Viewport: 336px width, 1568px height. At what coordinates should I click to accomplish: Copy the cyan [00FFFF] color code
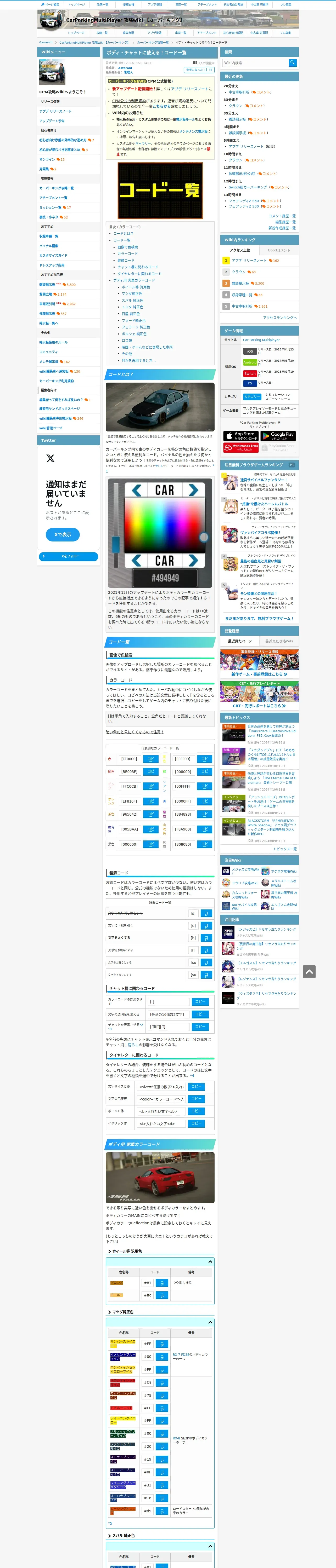pos(204,786)
